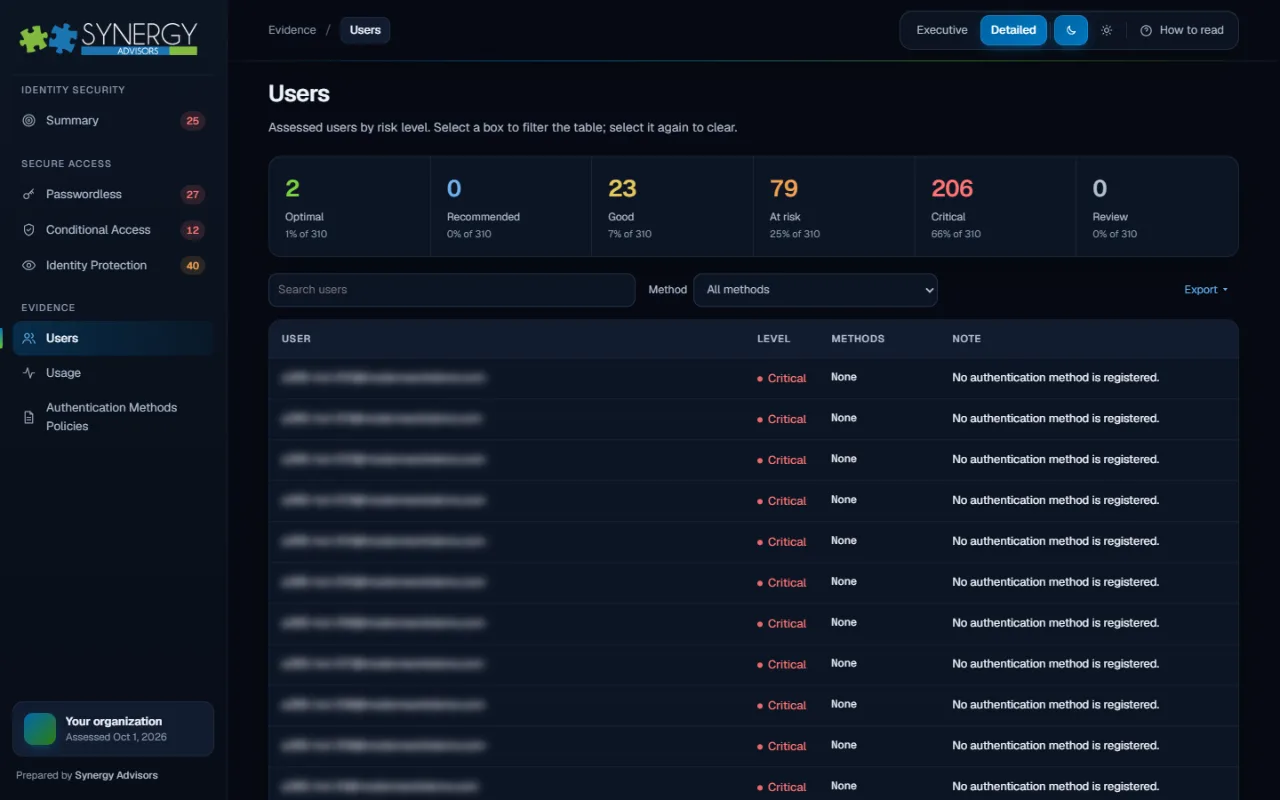Switch to dark theme with moon icon
Screen dimensions: 1280x800
pos(1071,30)
